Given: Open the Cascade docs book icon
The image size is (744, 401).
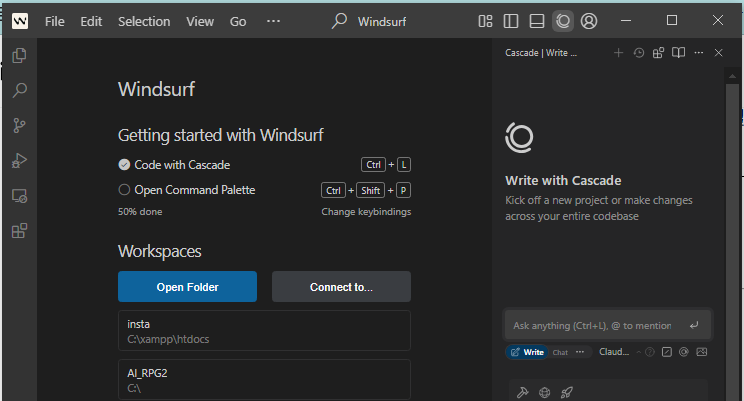Looking at the screenshot, I should pos(679,53).
